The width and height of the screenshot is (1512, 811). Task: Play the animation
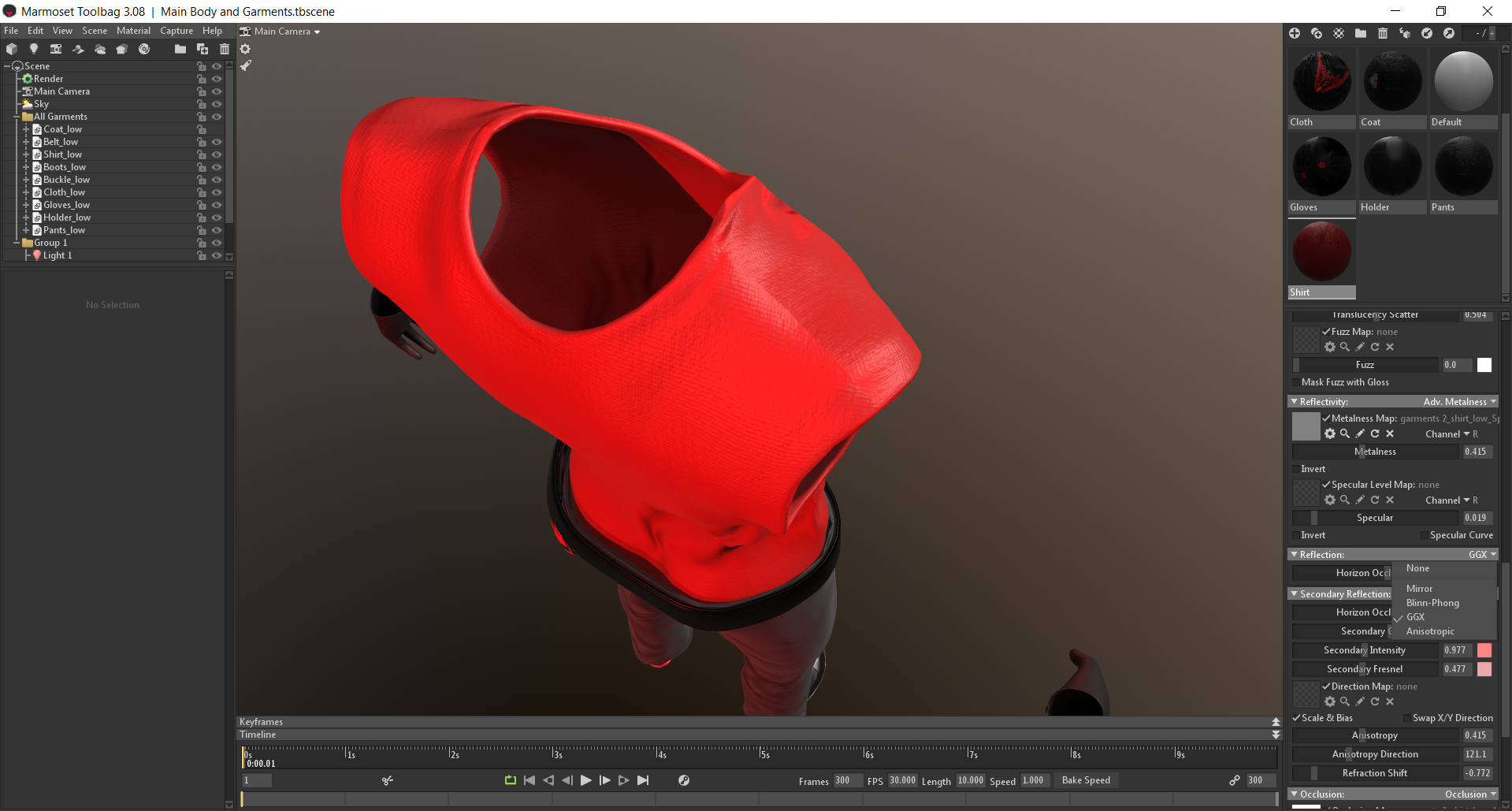tap(586, 780)
